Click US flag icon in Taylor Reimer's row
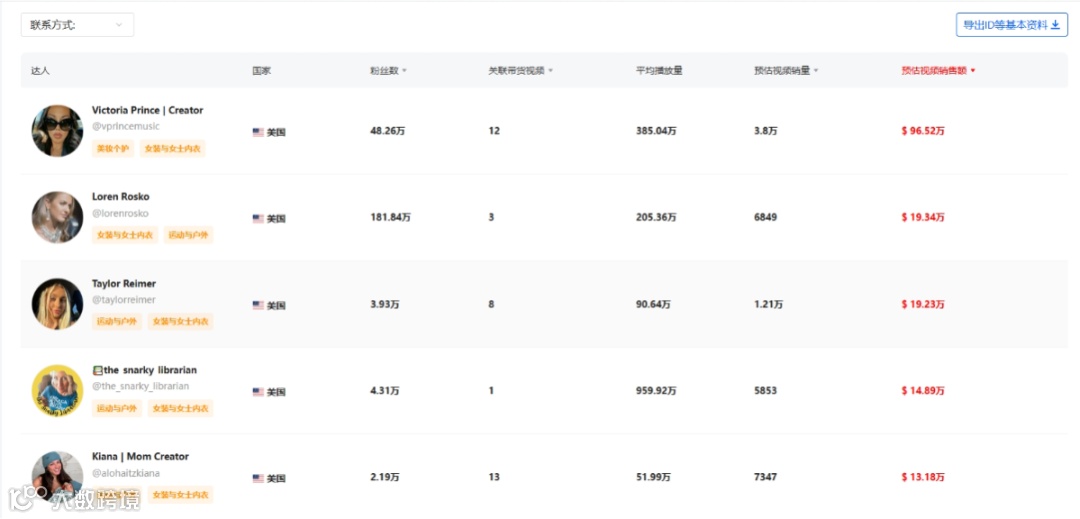Image resolution: width=1080 pixels, height=519 pixels. pyautogui.click(x=258, y=305)
